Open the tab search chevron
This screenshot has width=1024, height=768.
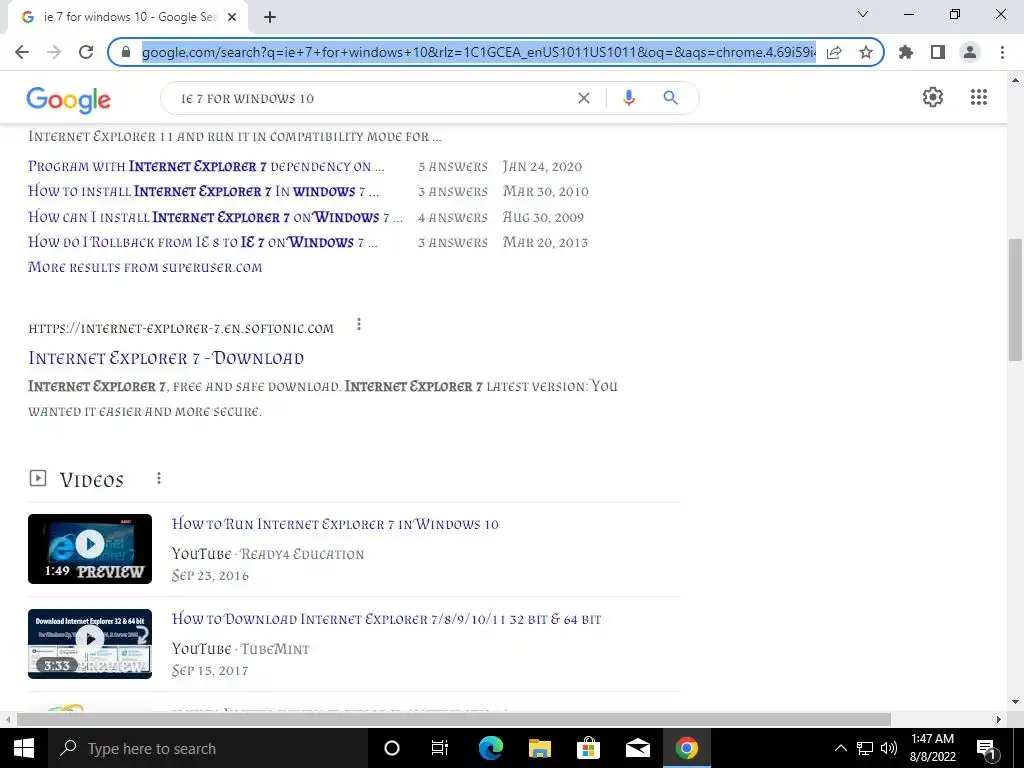863,14
